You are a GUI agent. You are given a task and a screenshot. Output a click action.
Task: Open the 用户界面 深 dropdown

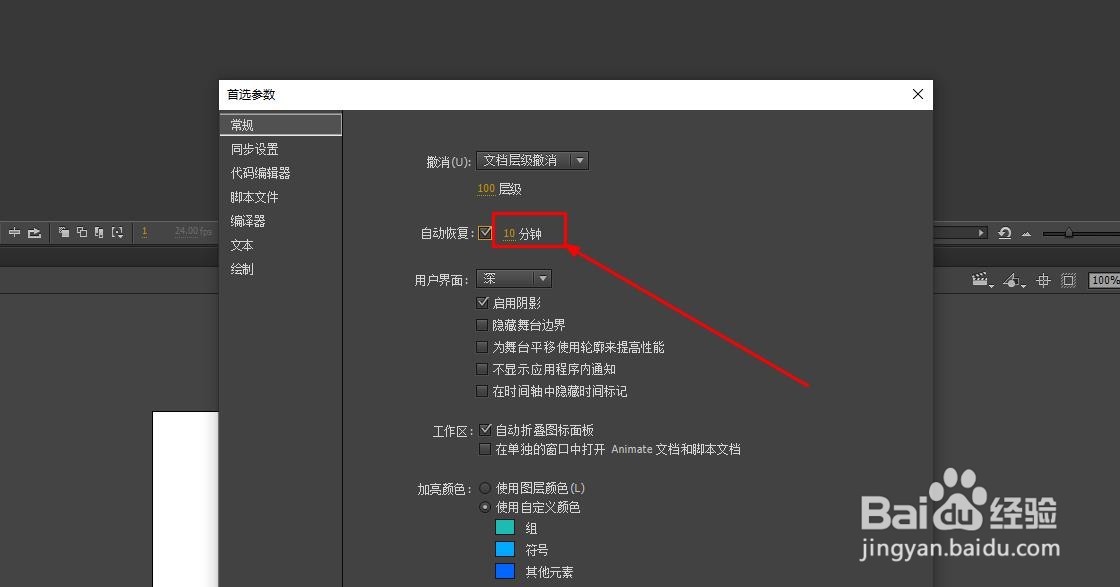pos(514,279)
